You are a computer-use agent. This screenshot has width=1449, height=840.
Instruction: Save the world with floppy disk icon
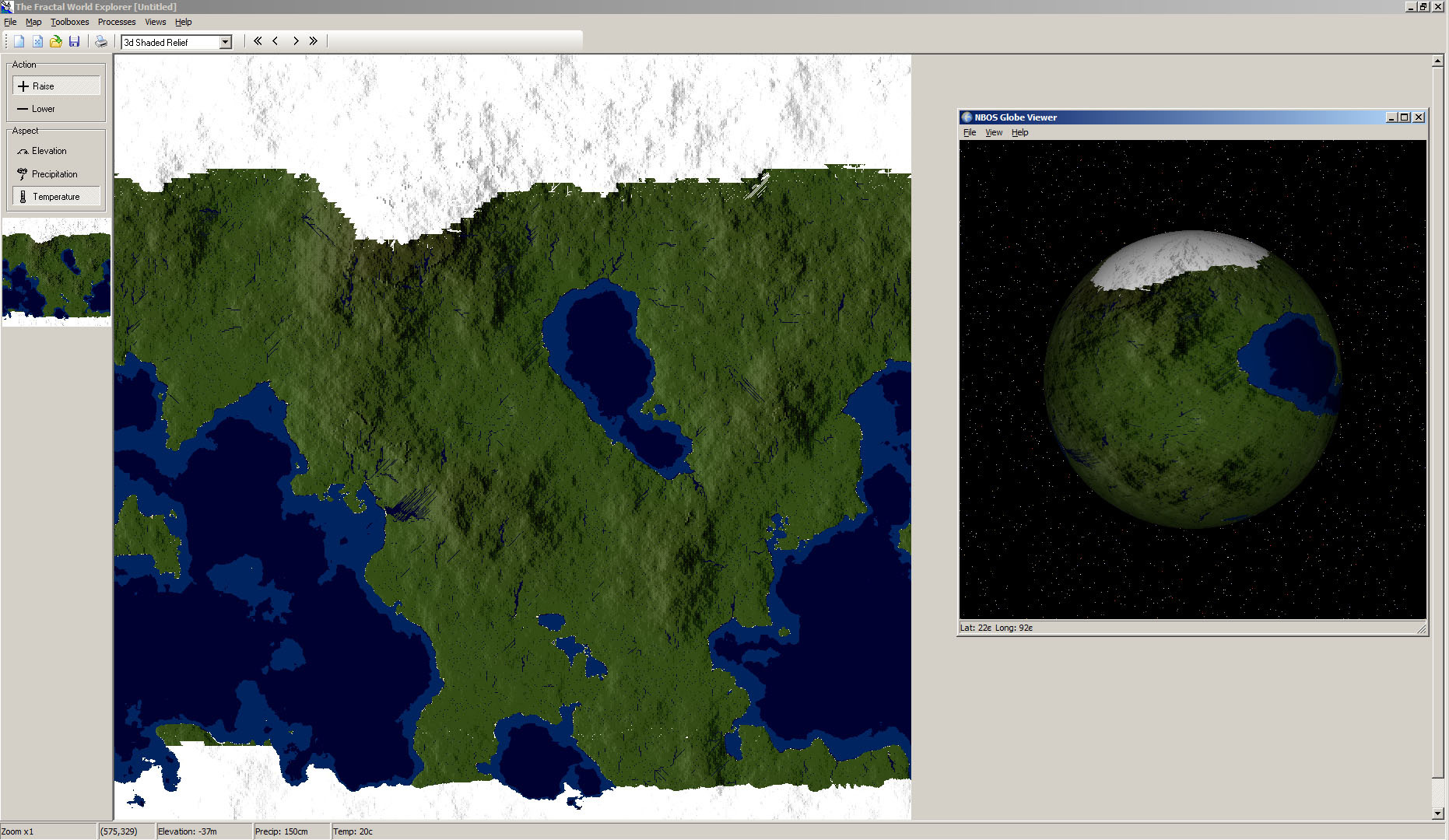(75, 41)
